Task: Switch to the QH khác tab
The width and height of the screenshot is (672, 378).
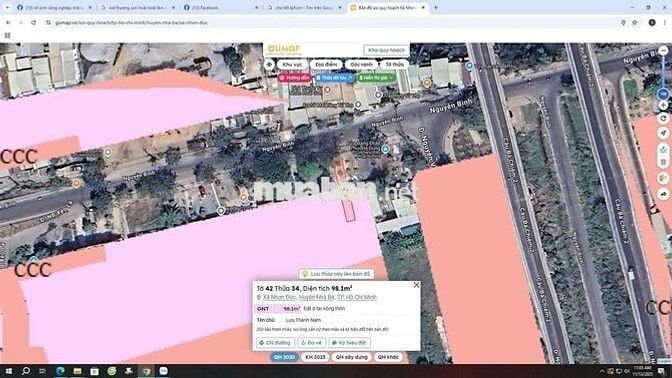Action: point(388,357)
